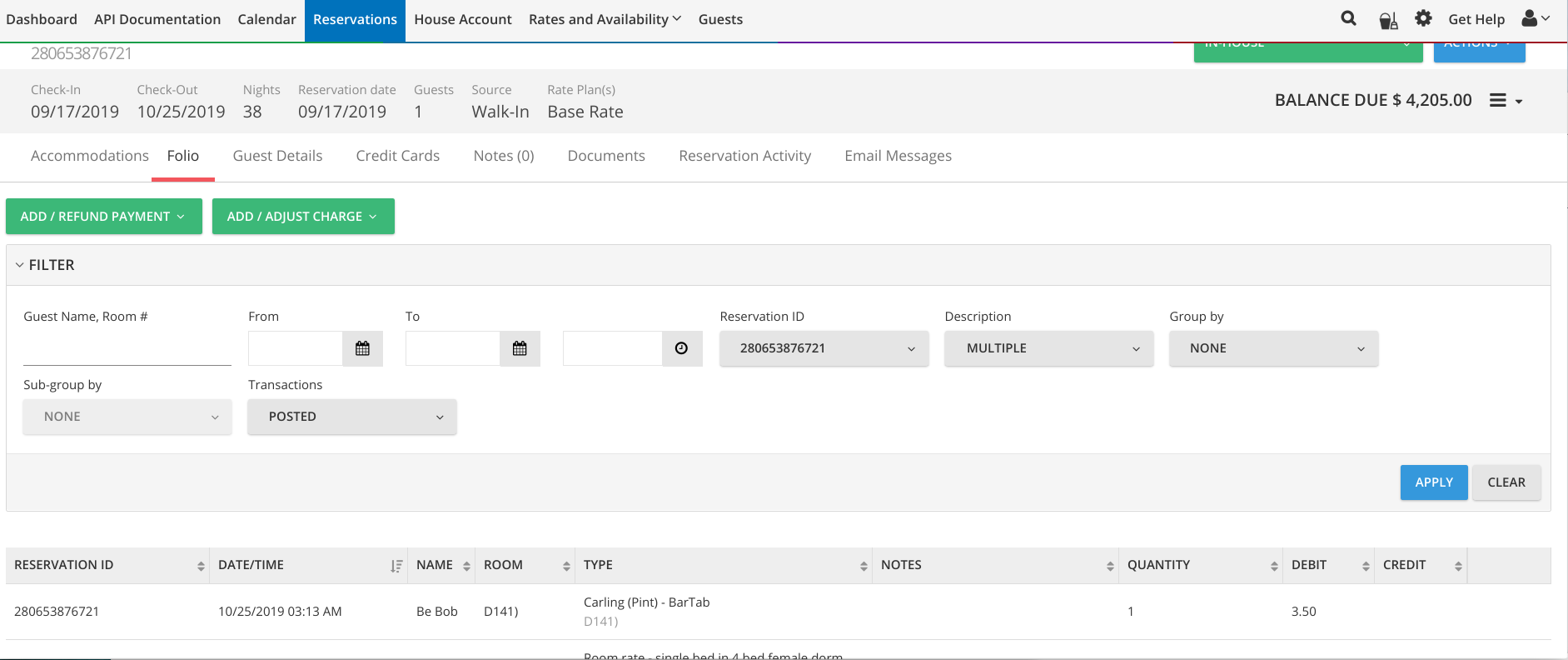This screenshot has width=1568, height=660.
Task: Open the To date calendar icon
Action: click(x=520, y=348)
